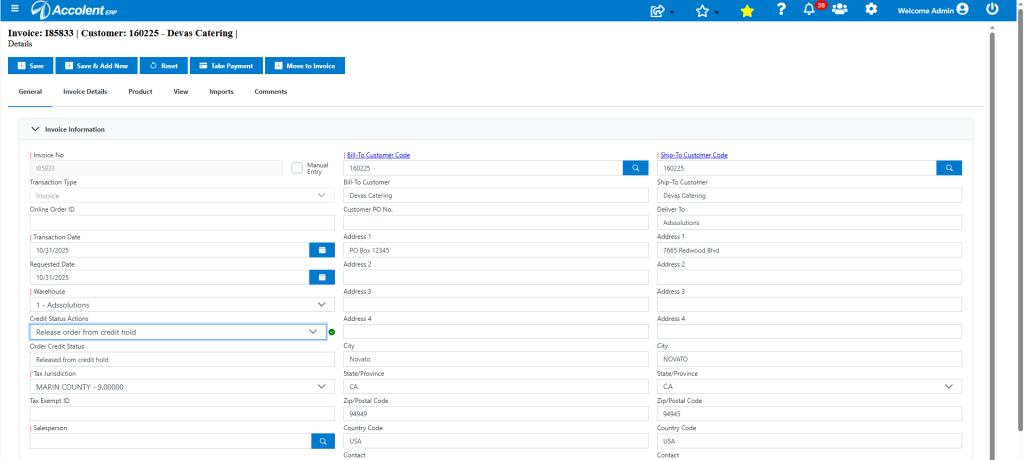Collapse the Invoice Information section
Image resolution: width=1024 pixels, height=460 pixels.
(36, 129)
